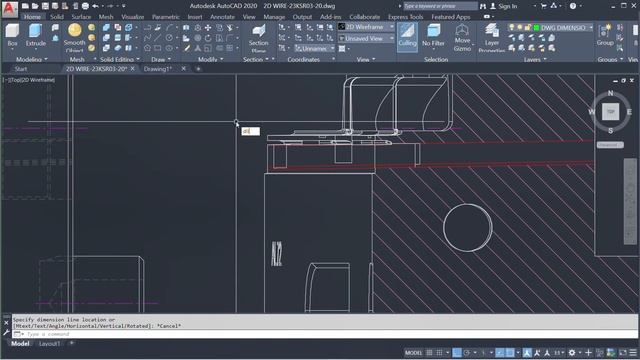Viewport: 640px width, 360px height.
Task: Open the AutoCAD application menu logo
Action: point(10,9)
